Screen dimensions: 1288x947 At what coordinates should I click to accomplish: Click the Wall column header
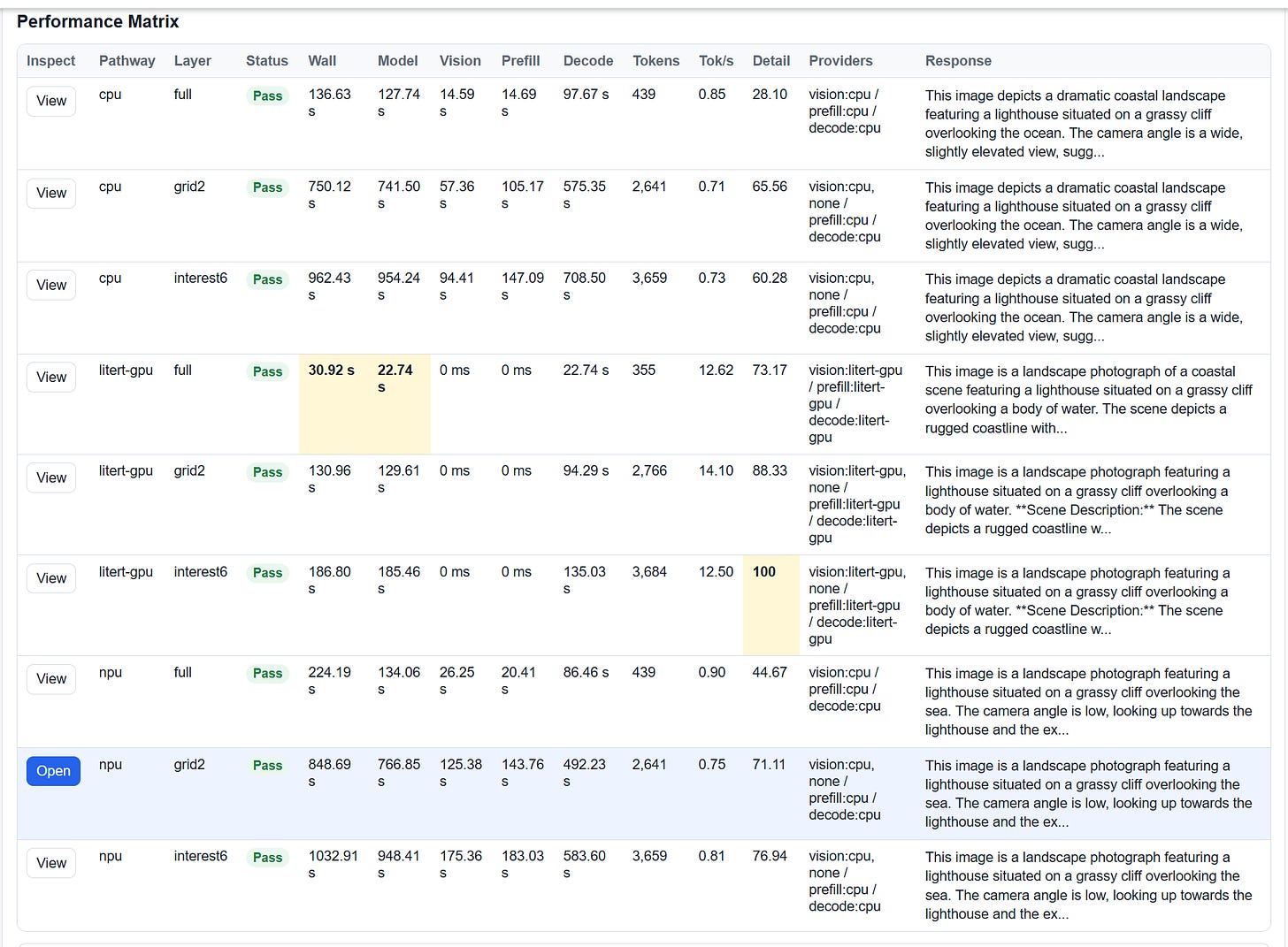coord(322,61)
